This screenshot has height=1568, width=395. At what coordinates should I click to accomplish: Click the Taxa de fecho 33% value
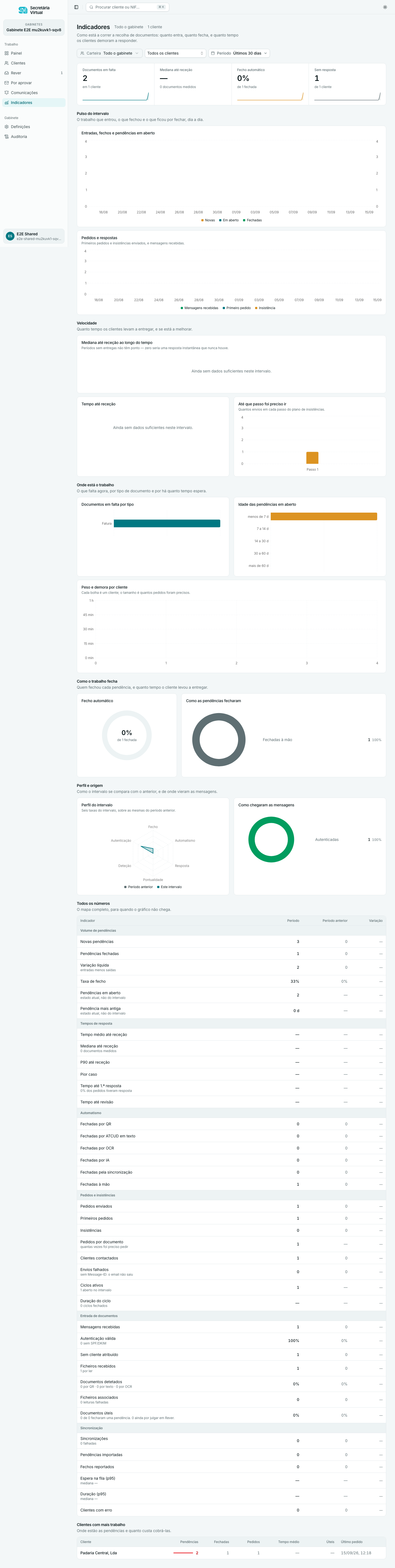[x=295, y=981]
